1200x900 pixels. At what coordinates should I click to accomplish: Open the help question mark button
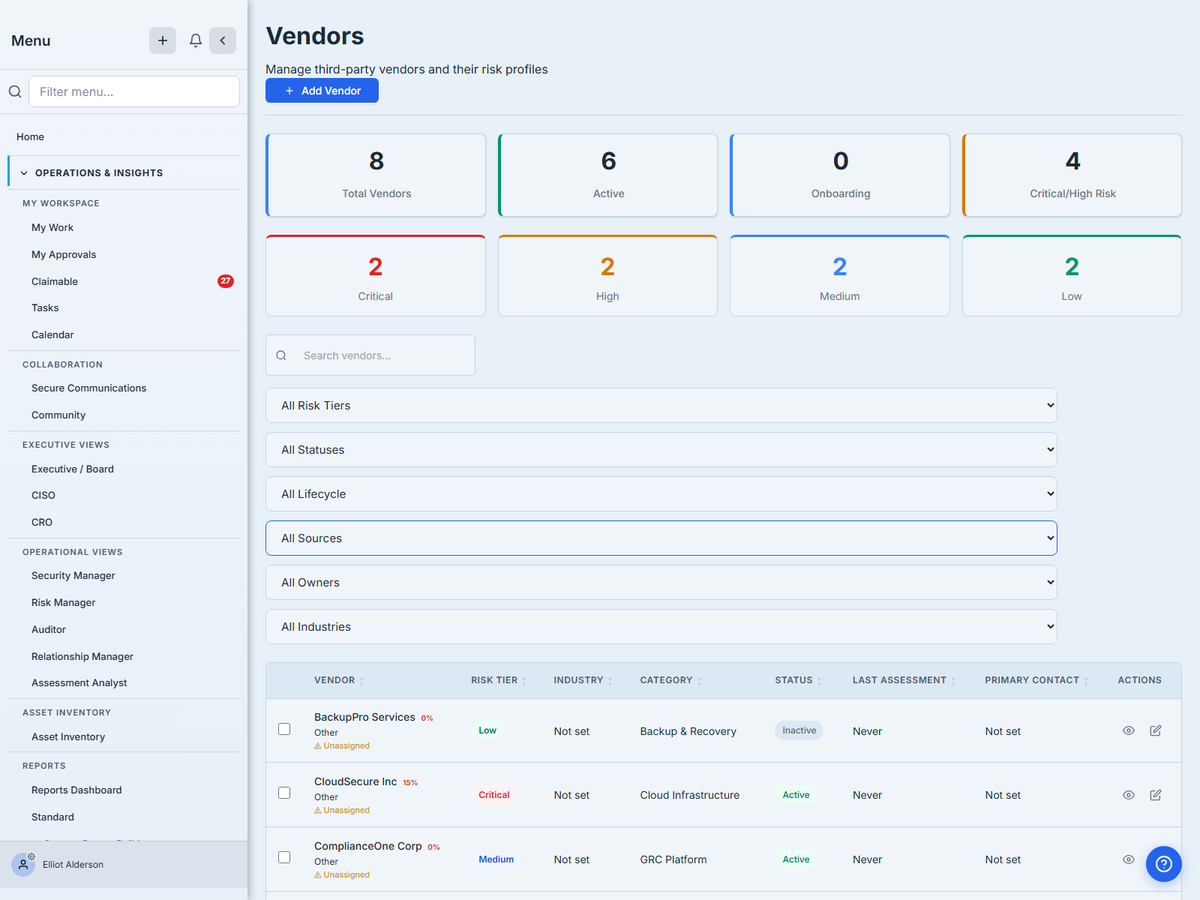1163,863
